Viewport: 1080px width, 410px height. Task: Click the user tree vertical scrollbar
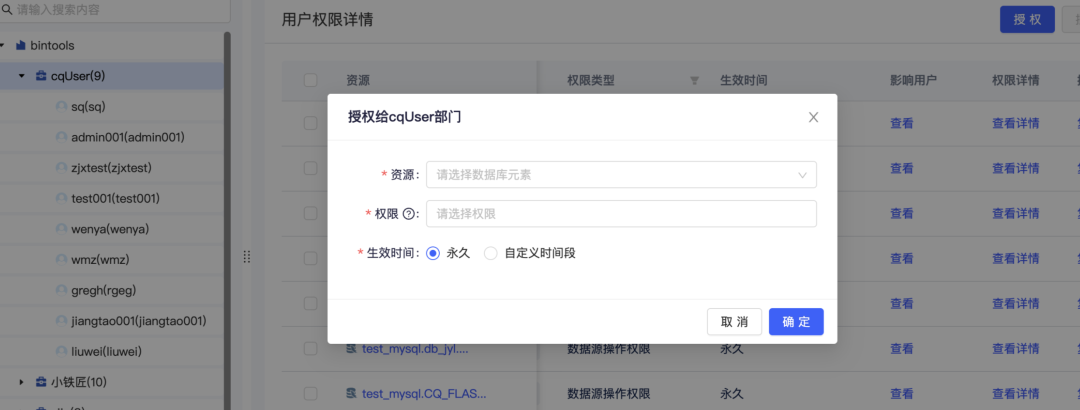(227, 221)
